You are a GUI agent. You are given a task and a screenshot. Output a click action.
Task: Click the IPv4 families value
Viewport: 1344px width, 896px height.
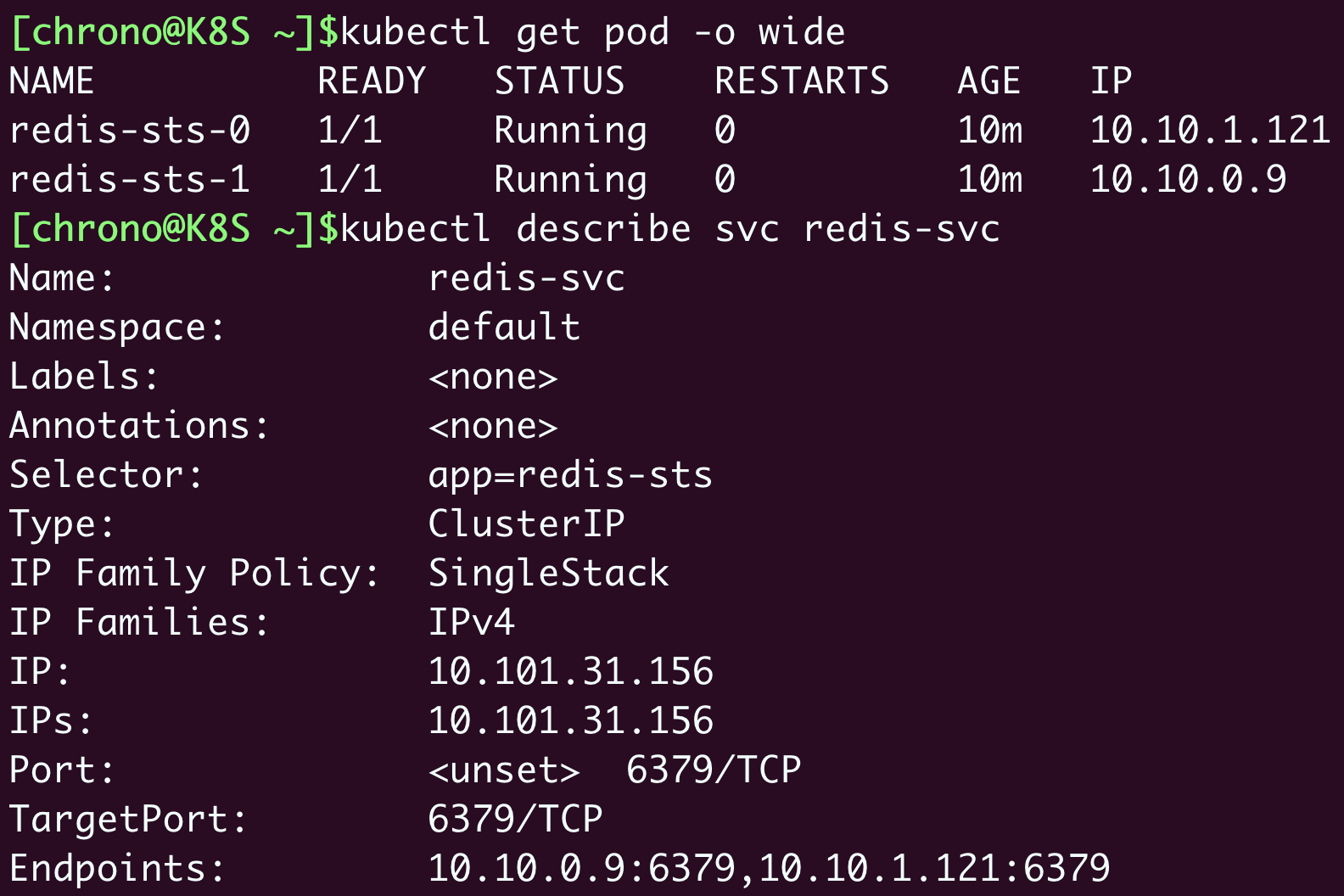tap(471, 623)
